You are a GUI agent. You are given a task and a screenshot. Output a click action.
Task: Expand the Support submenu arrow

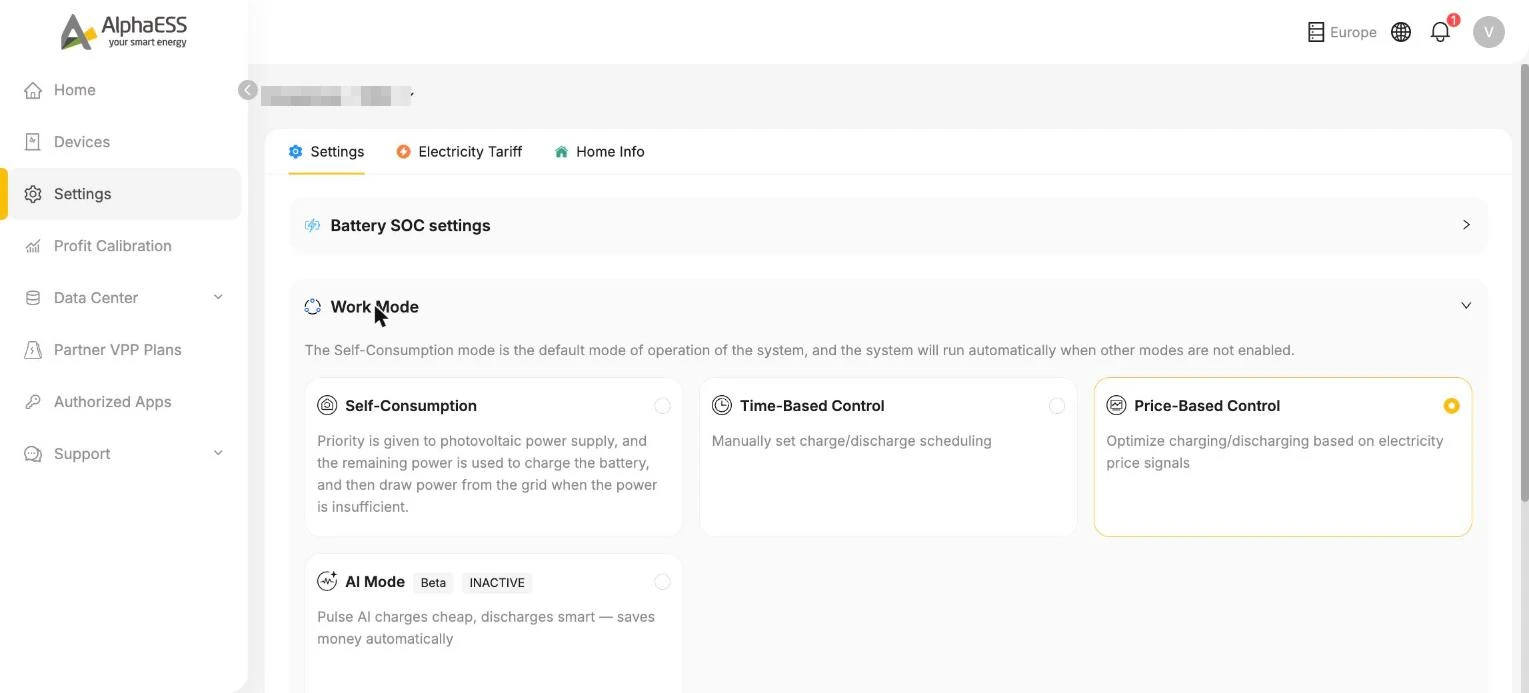coord(218,453)
